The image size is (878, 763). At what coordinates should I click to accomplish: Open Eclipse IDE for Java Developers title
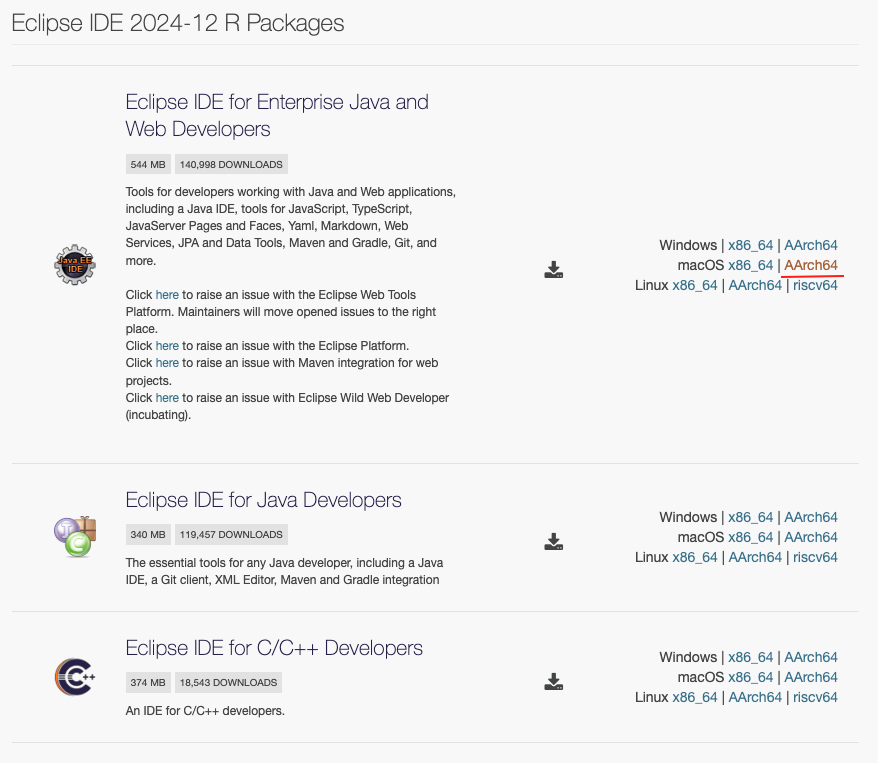pyautogui.click(x=263, y=500)
